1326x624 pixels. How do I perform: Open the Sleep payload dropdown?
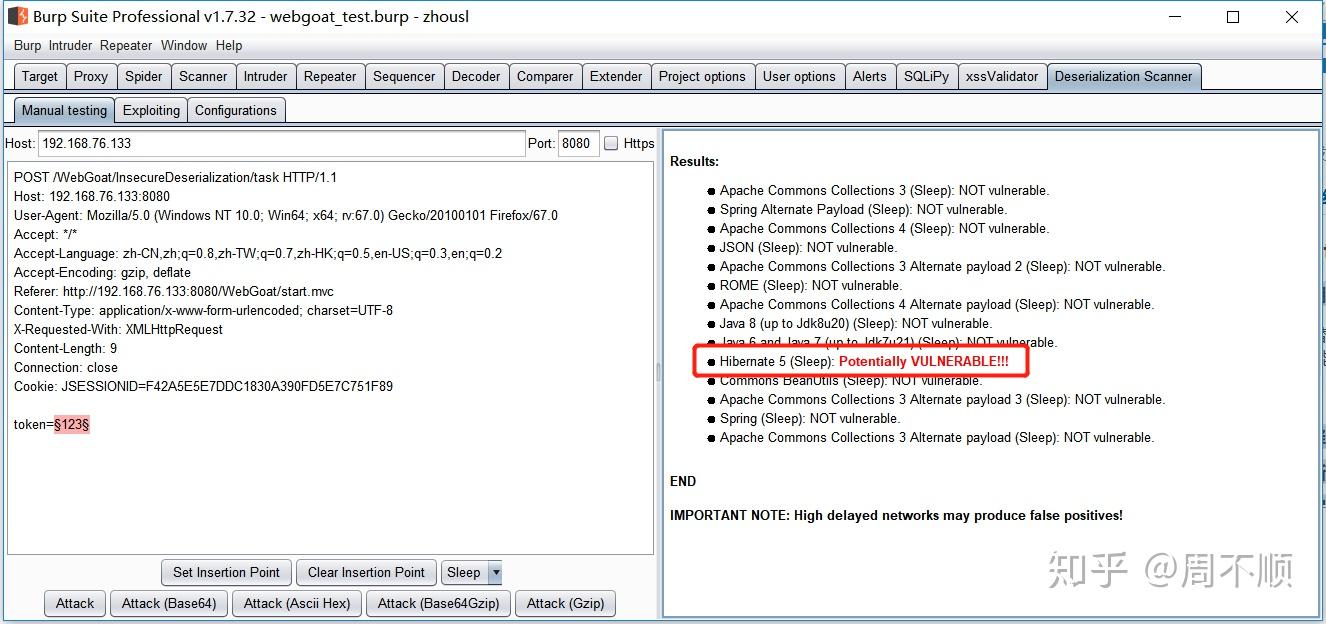point(494,572)
